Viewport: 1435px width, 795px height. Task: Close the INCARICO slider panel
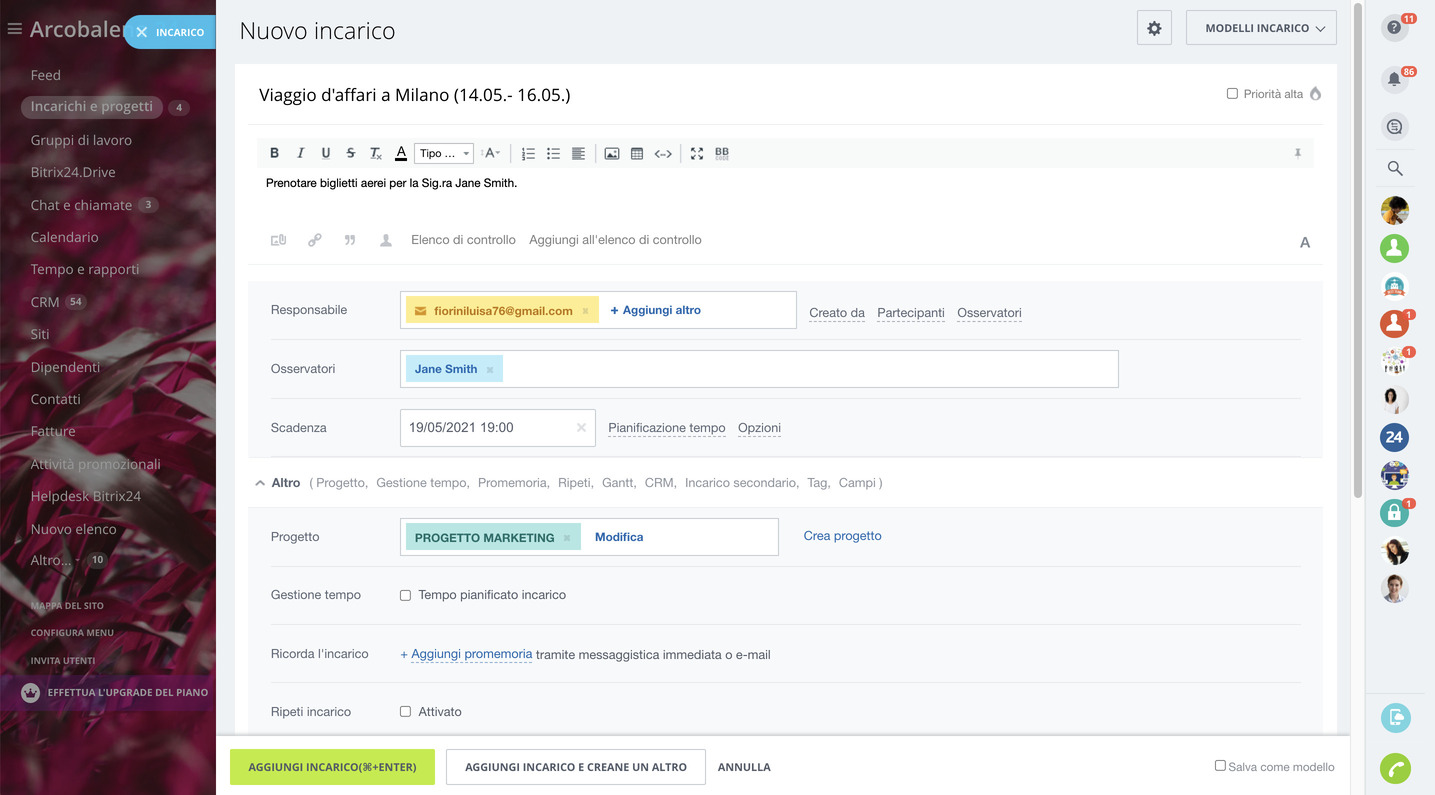coord(142,32)
